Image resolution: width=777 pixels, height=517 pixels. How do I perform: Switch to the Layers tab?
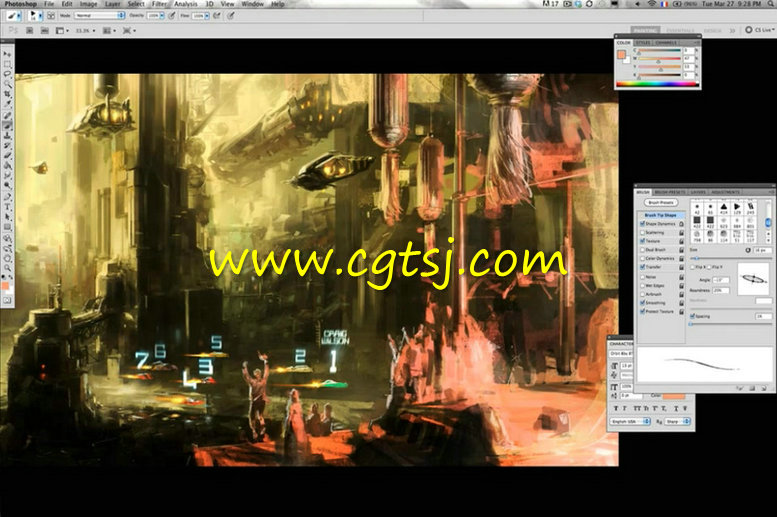[x=698, y=192]
